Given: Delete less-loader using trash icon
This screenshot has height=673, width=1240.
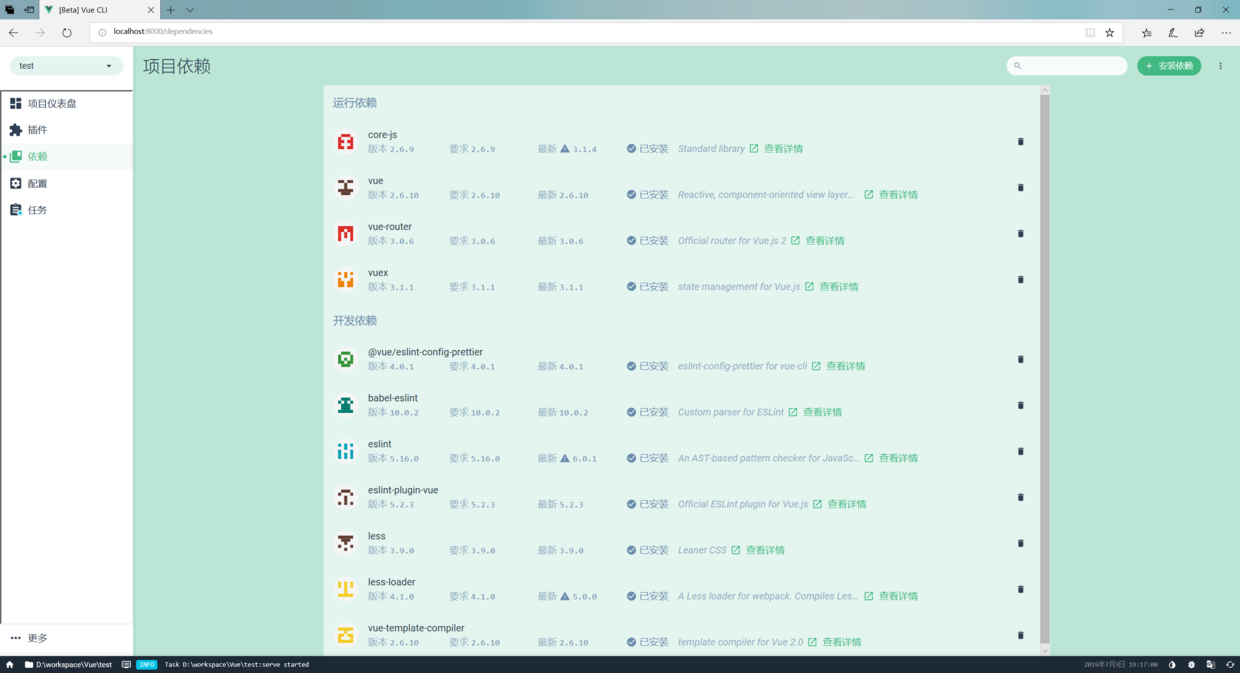Looking at the screenshot, I should pos(1020,589).
